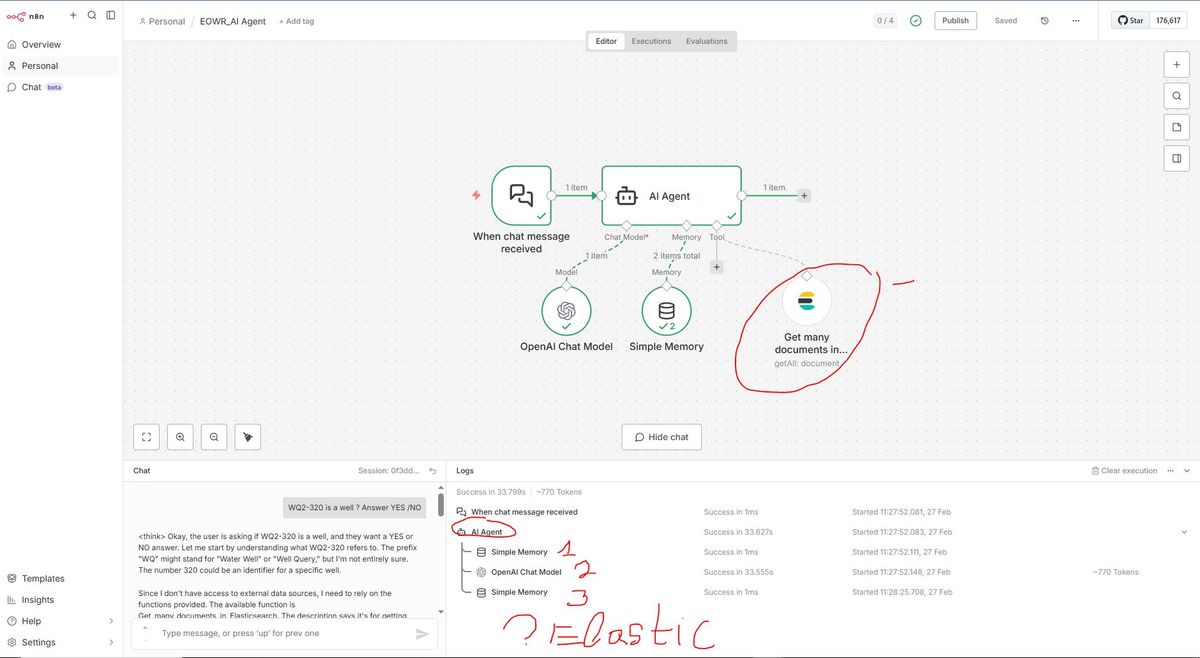Tidy up layout with the wand icon
This screenshot has width=1200, height=658.
(x=247, y=436)
